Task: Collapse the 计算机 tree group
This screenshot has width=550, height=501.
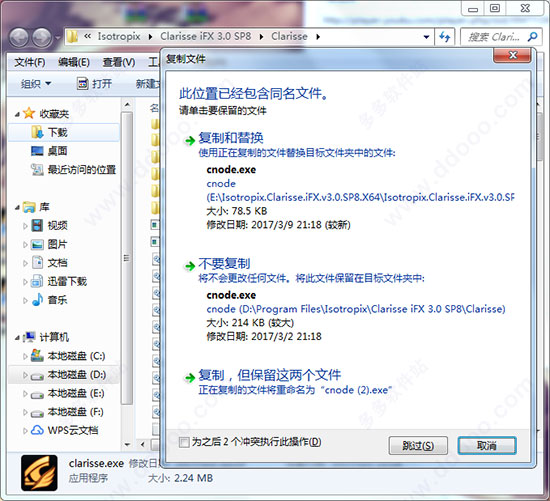Action: point(17,338)
